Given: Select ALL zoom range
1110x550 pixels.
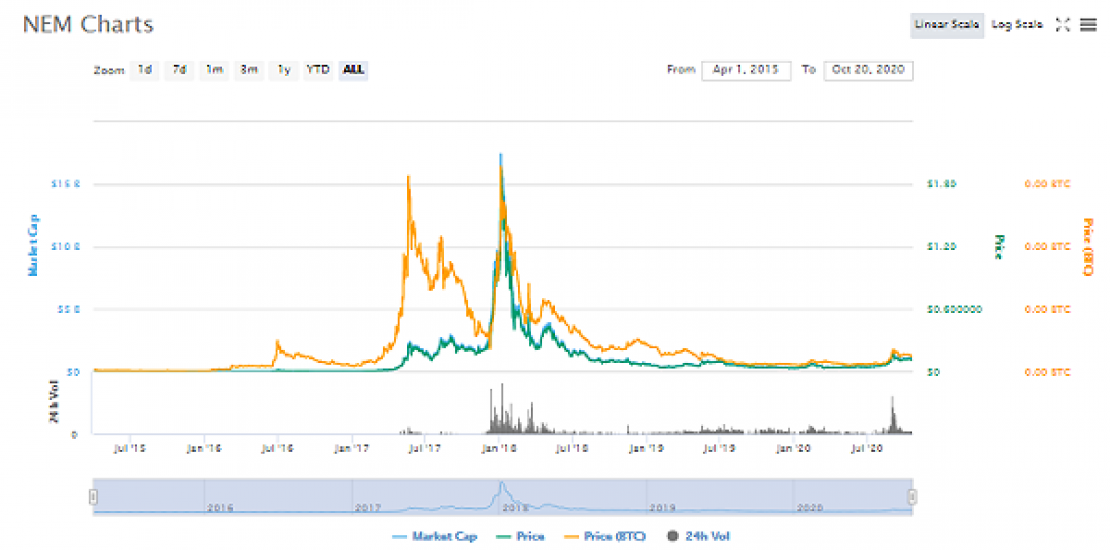Looking at the screenshot, I should pos(353,70).
